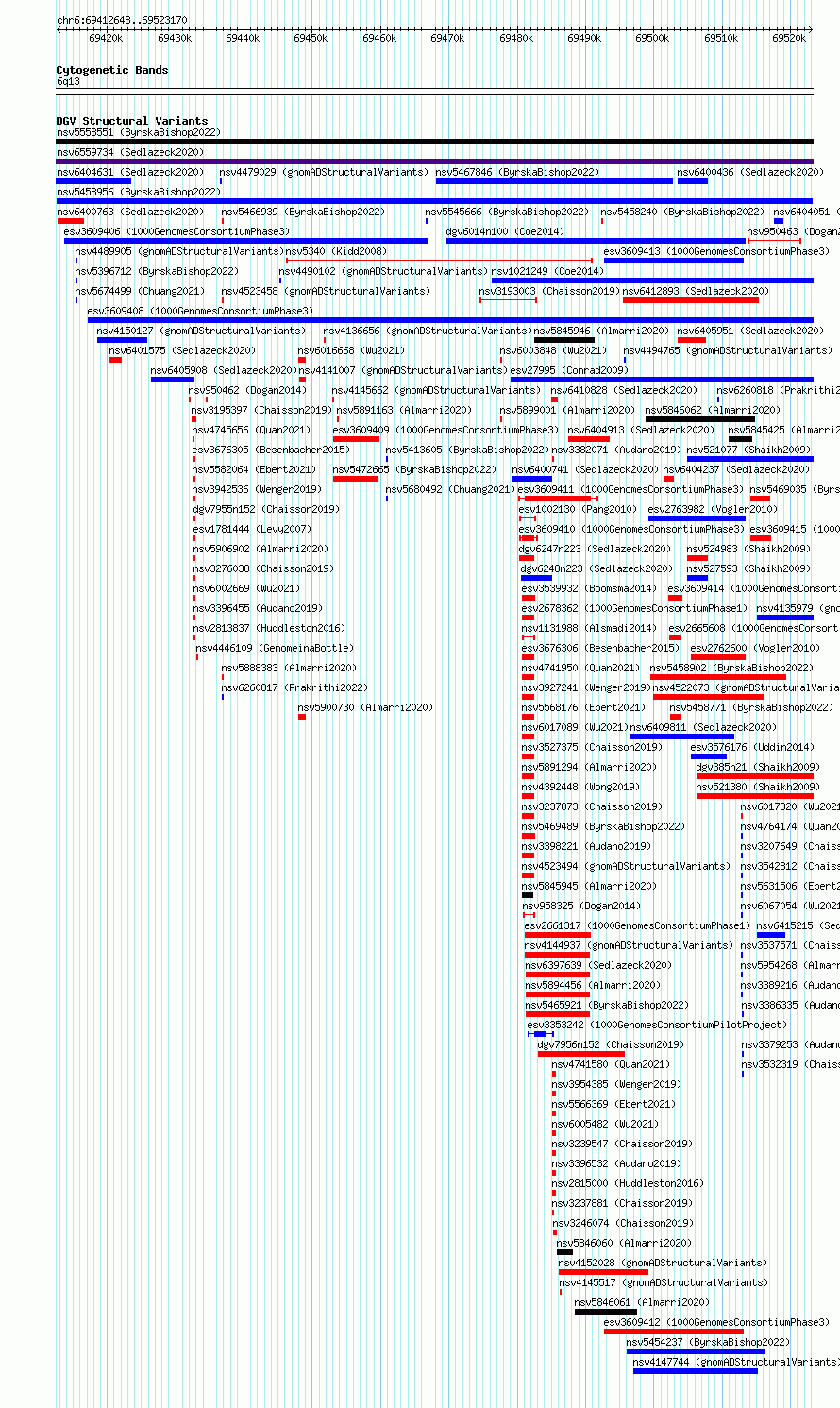Open dgv7955n152 (Chaisson2019) variant

(266, 510)
